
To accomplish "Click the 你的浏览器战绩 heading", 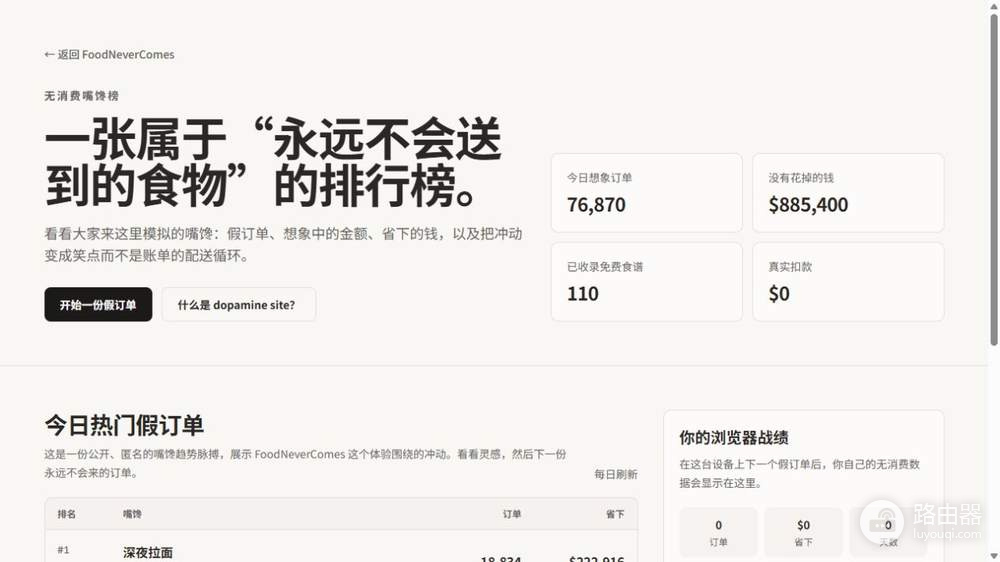I will click(x=734, y=438).
